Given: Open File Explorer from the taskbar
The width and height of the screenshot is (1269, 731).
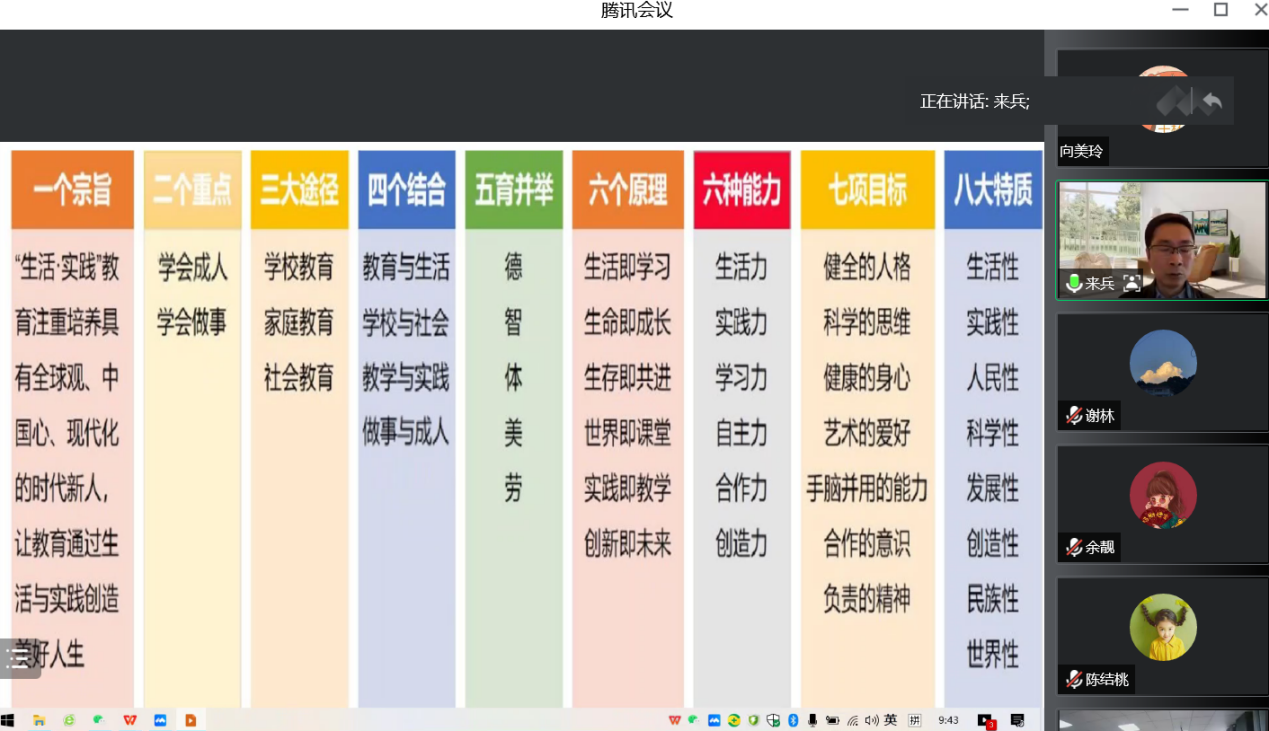Looking at the screenshot, I should coord(39,720).
